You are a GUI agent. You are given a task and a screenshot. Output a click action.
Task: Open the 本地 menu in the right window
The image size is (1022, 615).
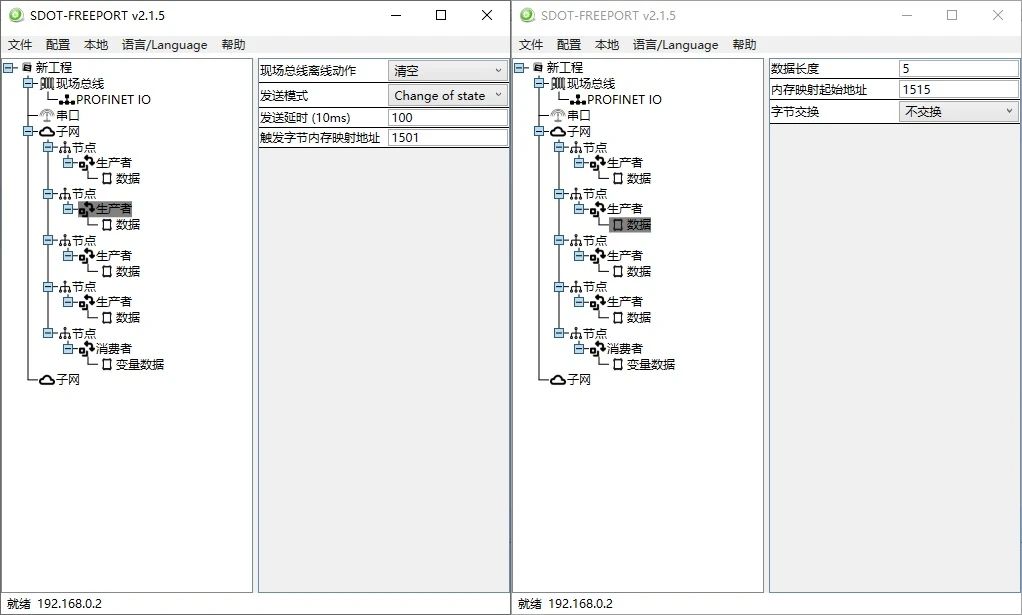(607, 44)
